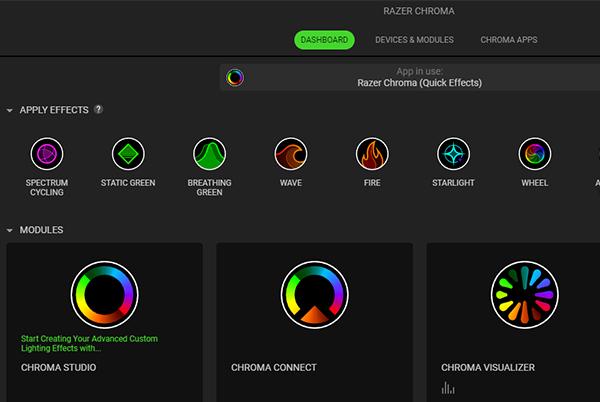Open the Chroma Apps tab
This screenshot has width=600, height=402.
pos(509,40)
